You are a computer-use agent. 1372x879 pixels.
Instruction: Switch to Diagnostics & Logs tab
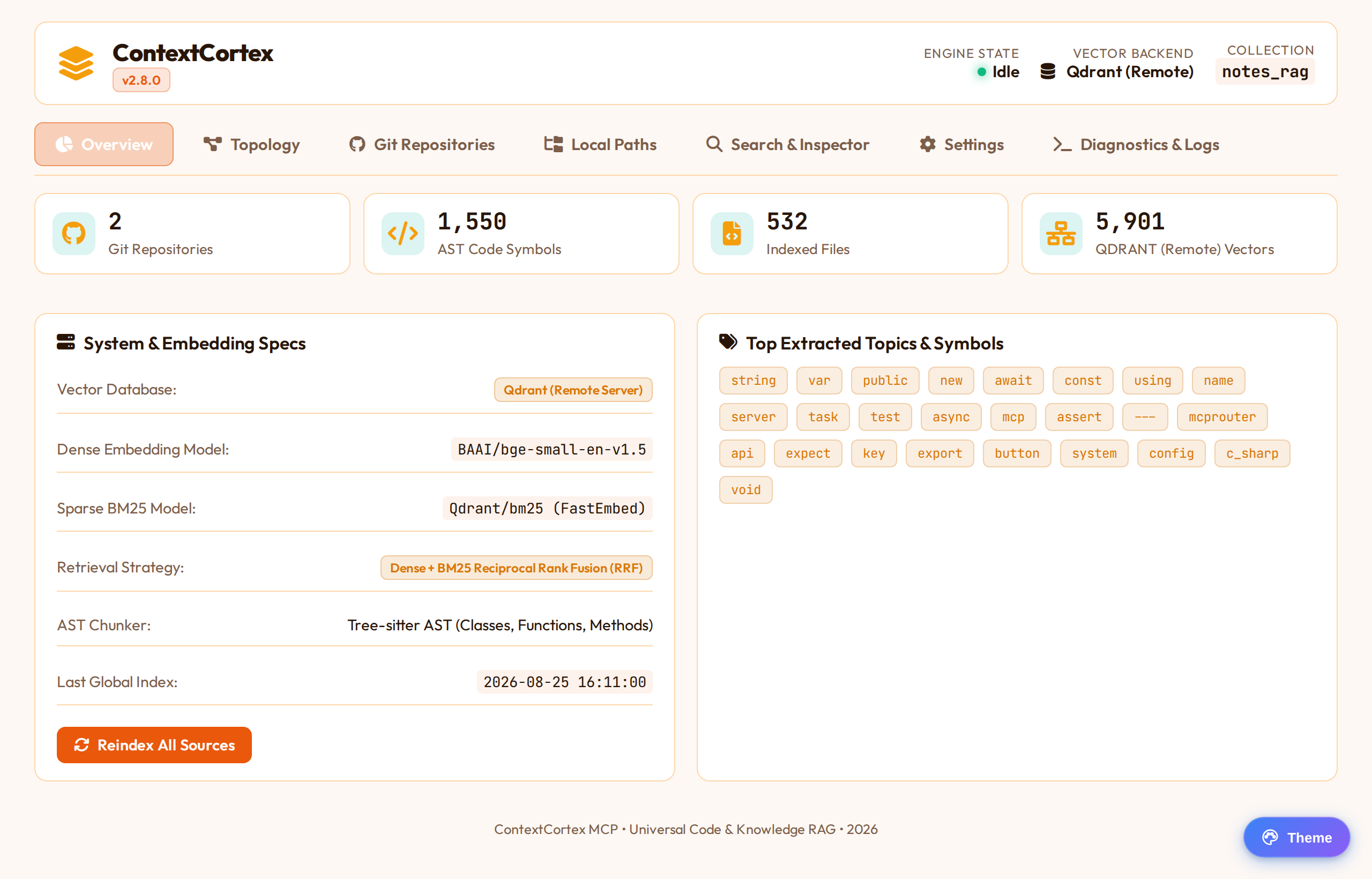pyautogui.click(x=1136, y=144)
